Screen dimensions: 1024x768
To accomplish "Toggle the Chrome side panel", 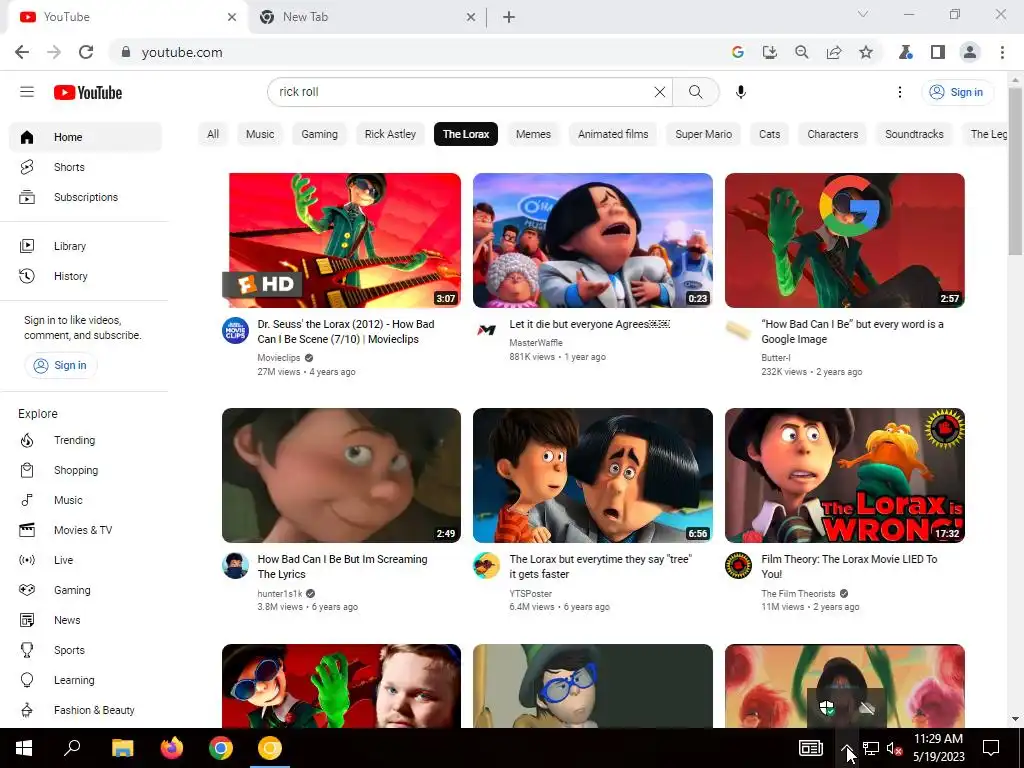I will [938, 52].
